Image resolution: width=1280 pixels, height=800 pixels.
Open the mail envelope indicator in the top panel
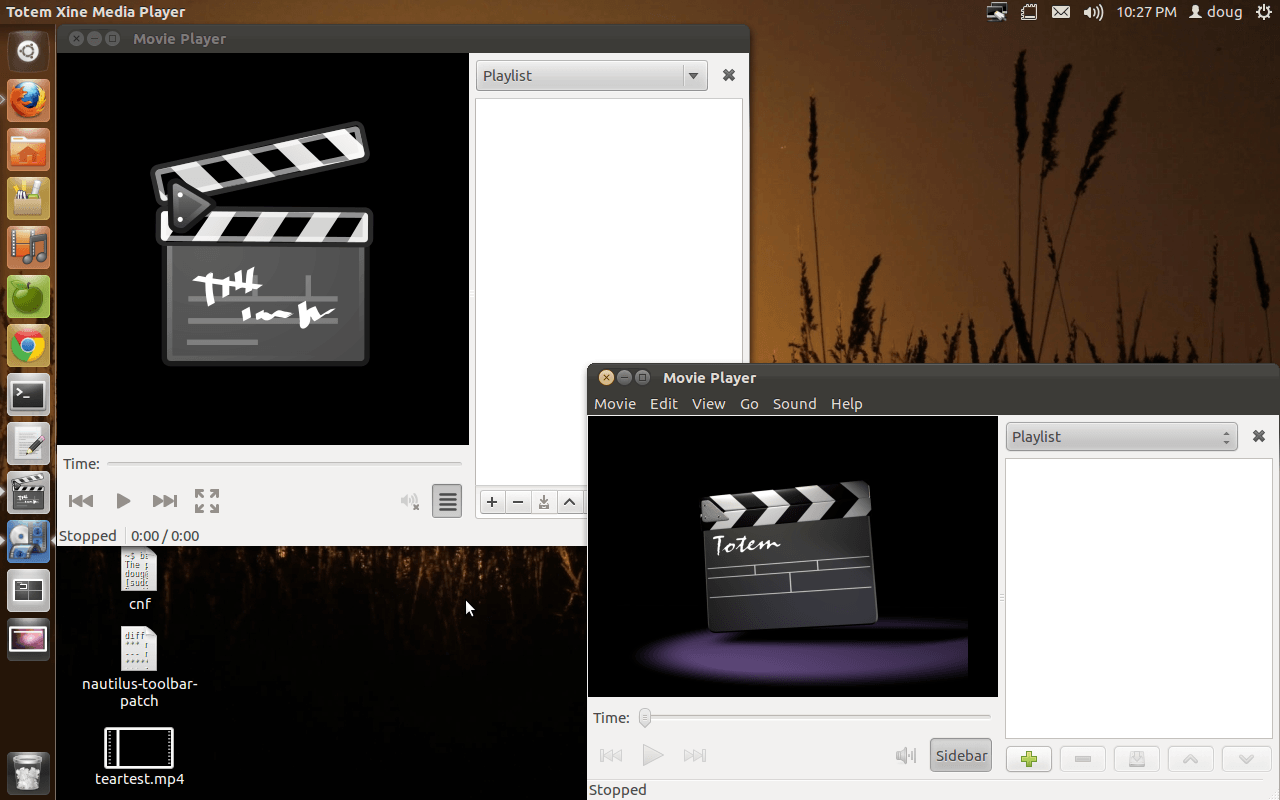pyautogui.click(x=1061, y=12)
